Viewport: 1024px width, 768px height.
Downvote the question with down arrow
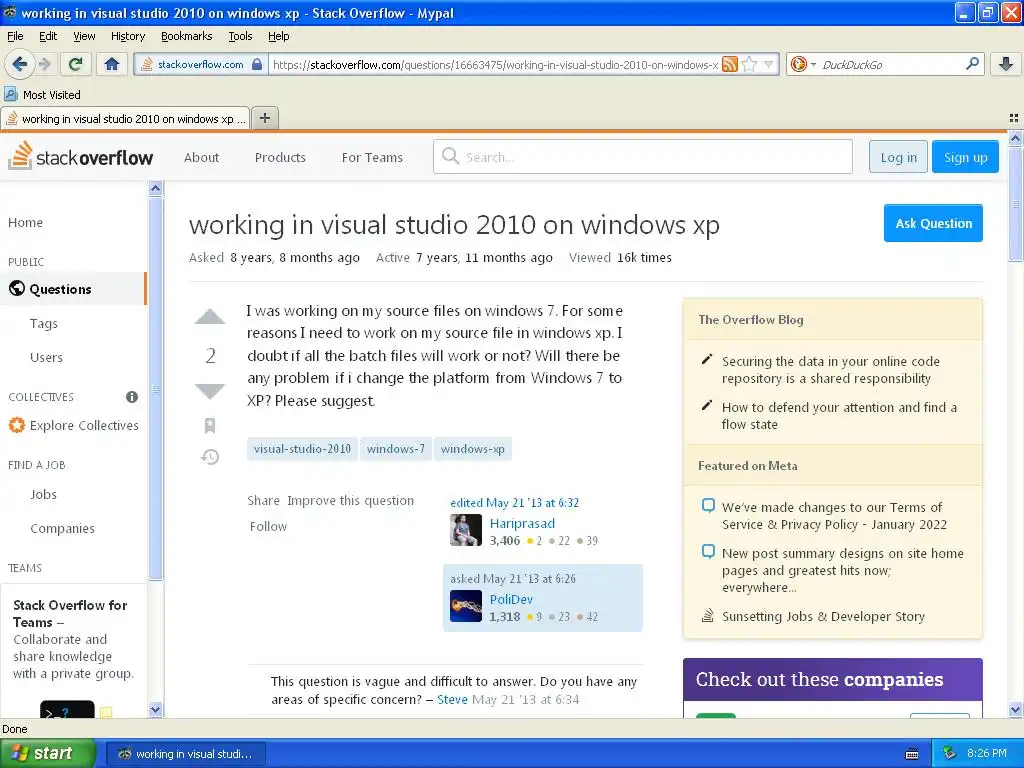point(210,391)
